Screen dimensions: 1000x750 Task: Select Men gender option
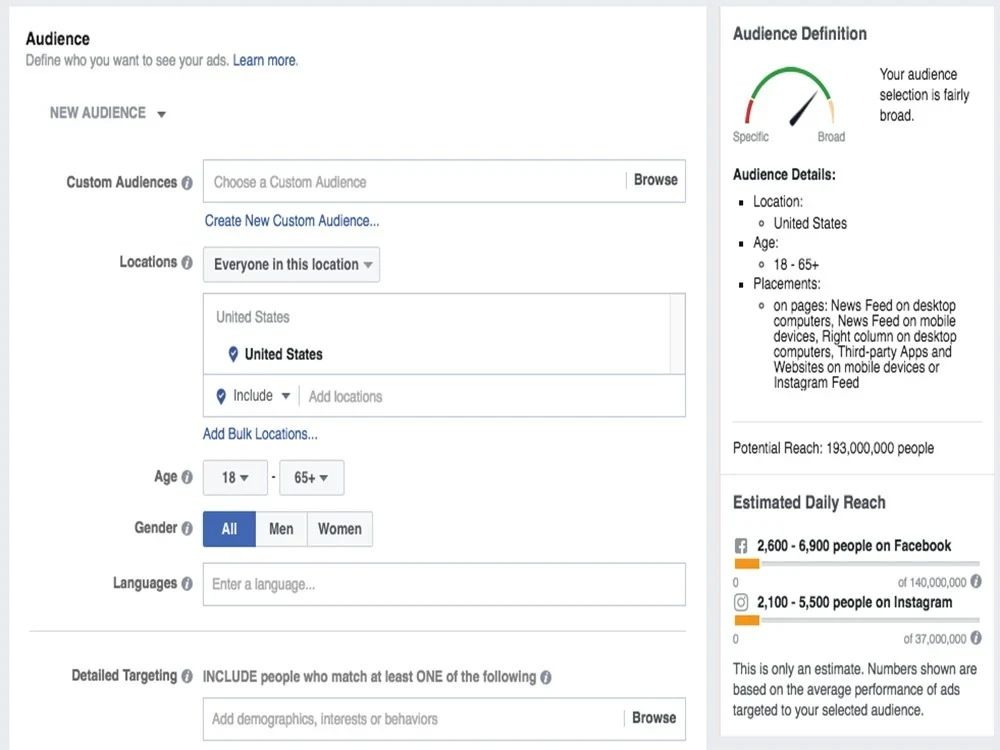click(281, 529)
